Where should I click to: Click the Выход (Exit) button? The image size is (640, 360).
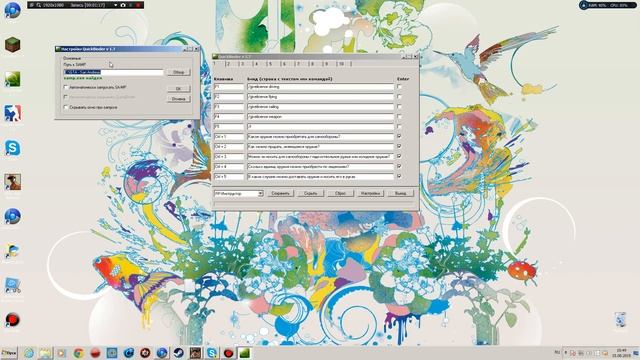click(x=400, y=193)
